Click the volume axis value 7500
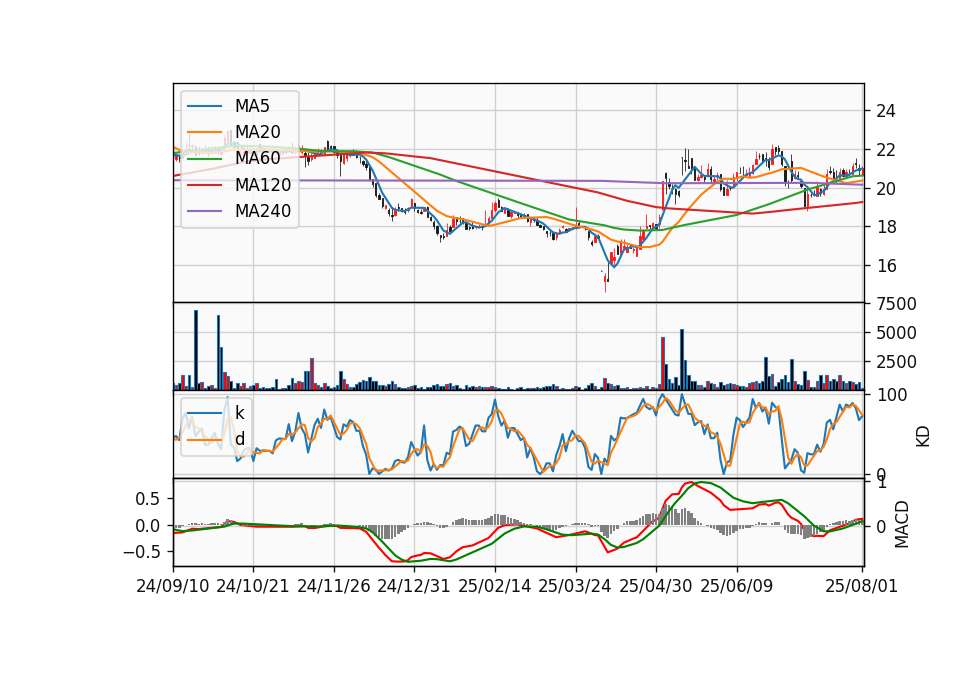 point(896,304)
